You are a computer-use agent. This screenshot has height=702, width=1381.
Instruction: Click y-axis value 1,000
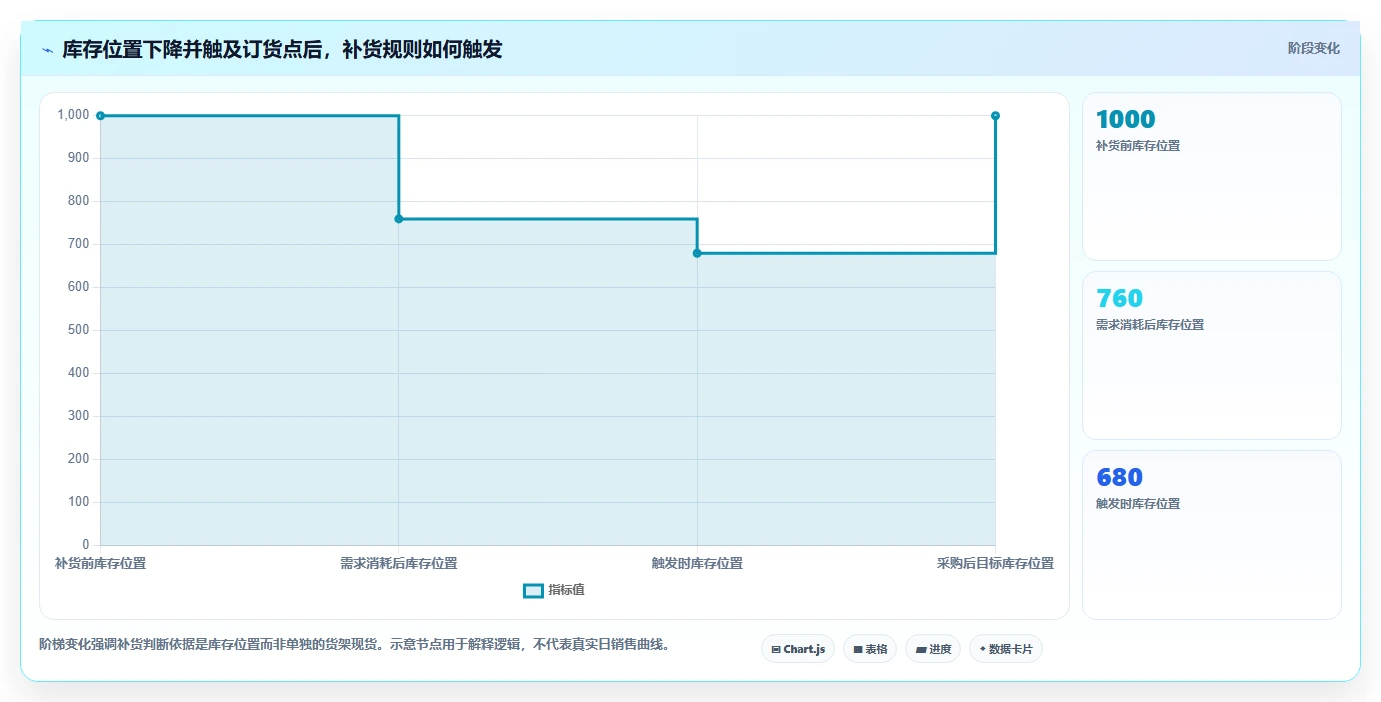click(x=73, y=115)
